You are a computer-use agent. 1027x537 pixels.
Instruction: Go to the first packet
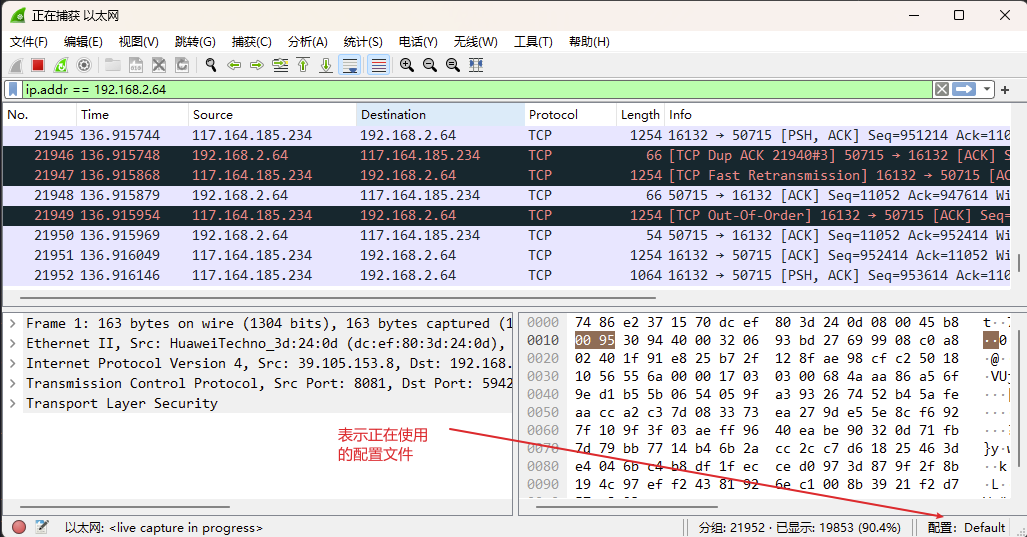[303, 65]
